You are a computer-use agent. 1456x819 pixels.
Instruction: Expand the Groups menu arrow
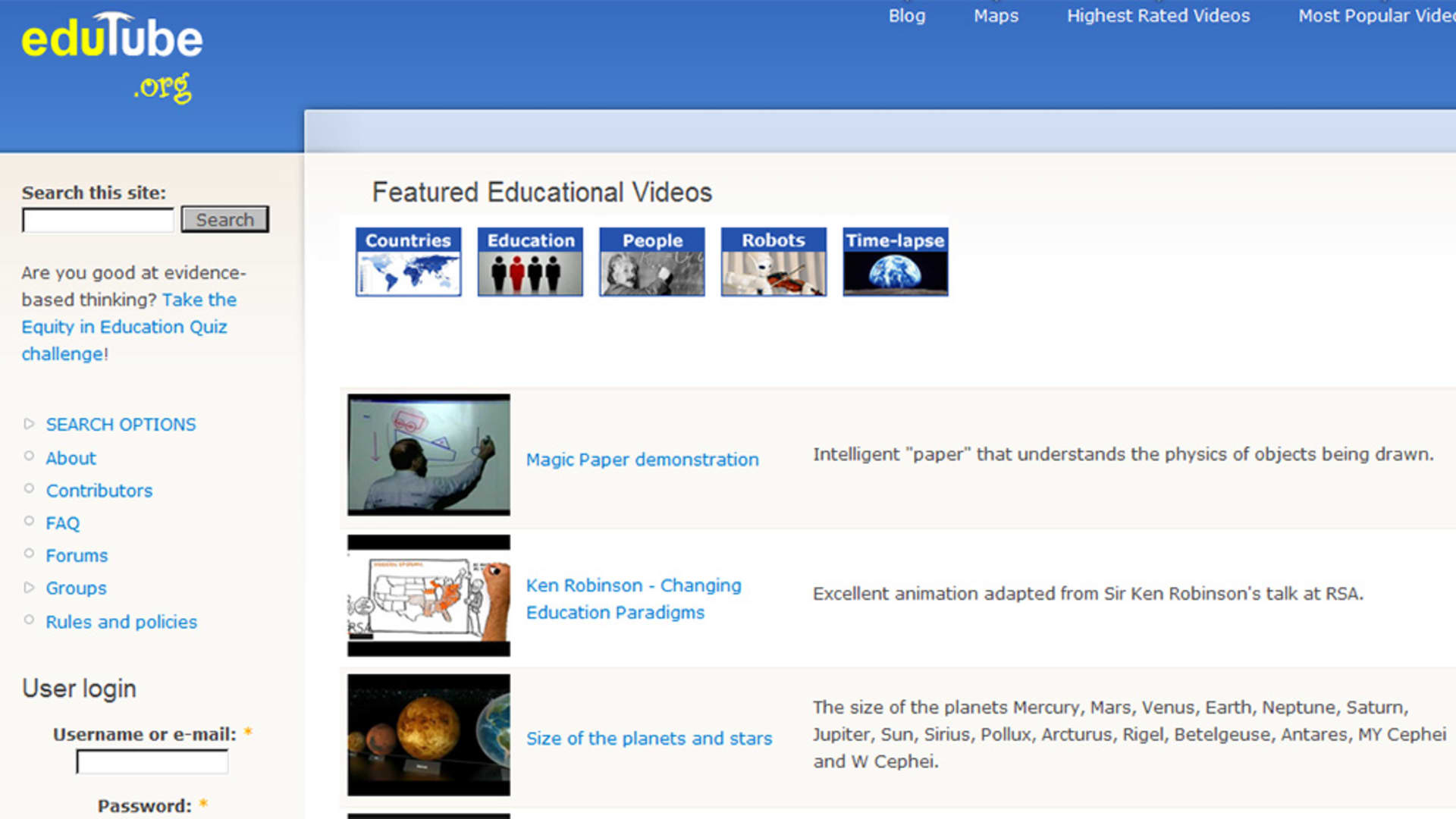29,588
